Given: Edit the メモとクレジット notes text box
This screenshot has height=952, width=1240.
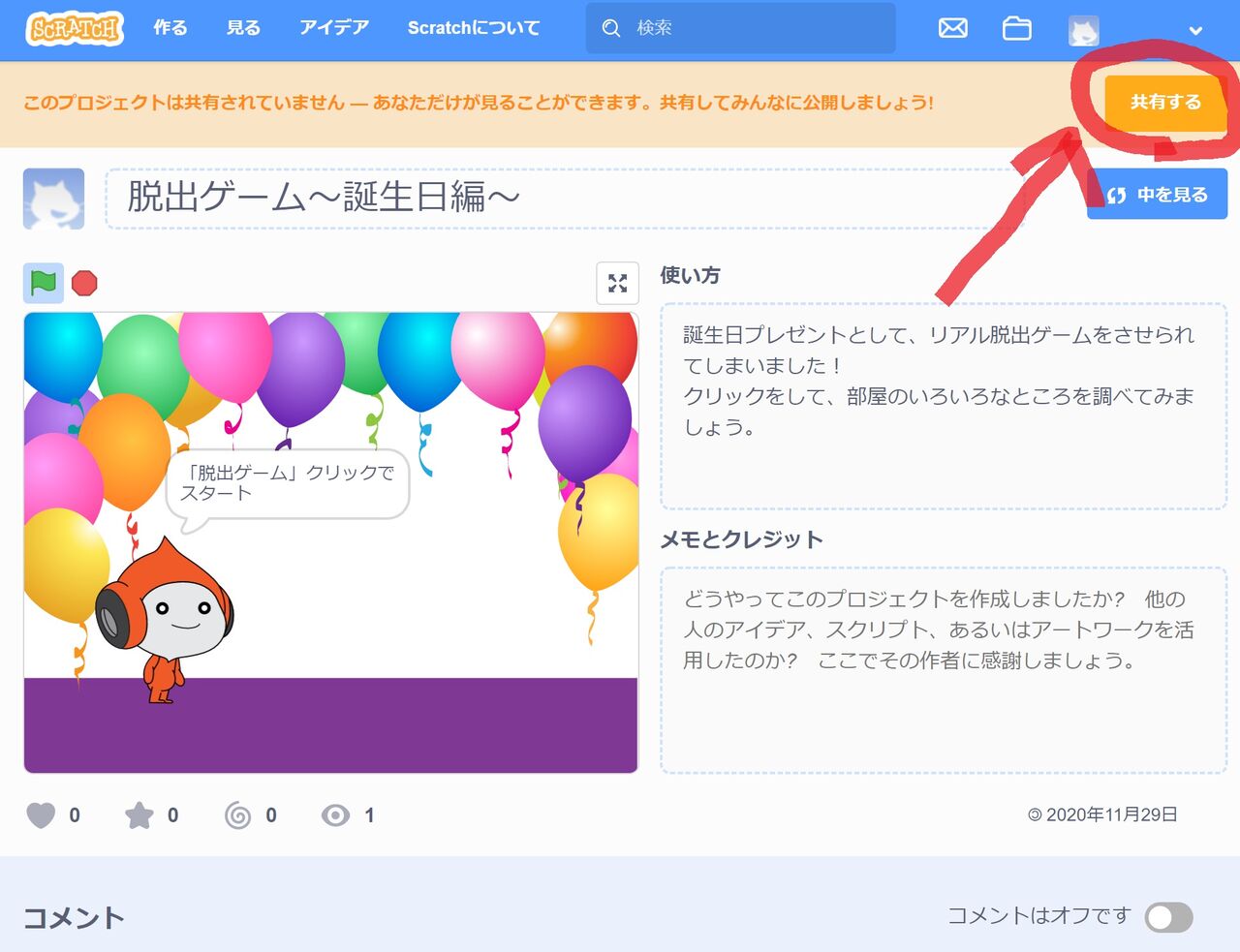Looking at the screenshot, I should point(944,670).
